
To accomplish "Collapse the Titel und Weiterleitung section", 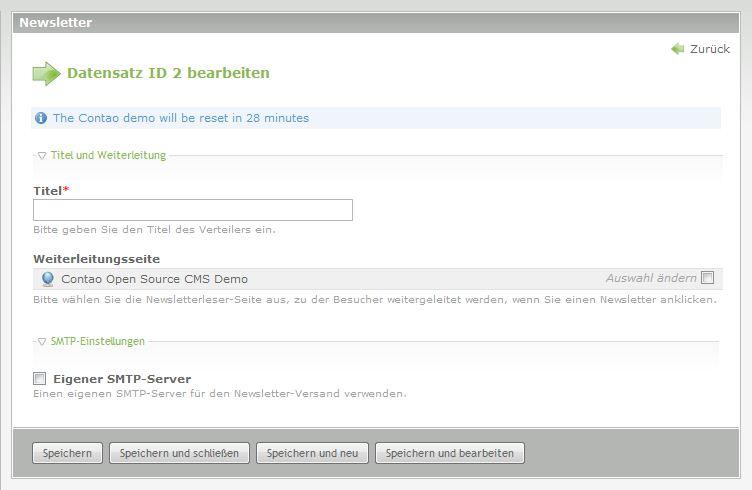I will tap(108, 155).
